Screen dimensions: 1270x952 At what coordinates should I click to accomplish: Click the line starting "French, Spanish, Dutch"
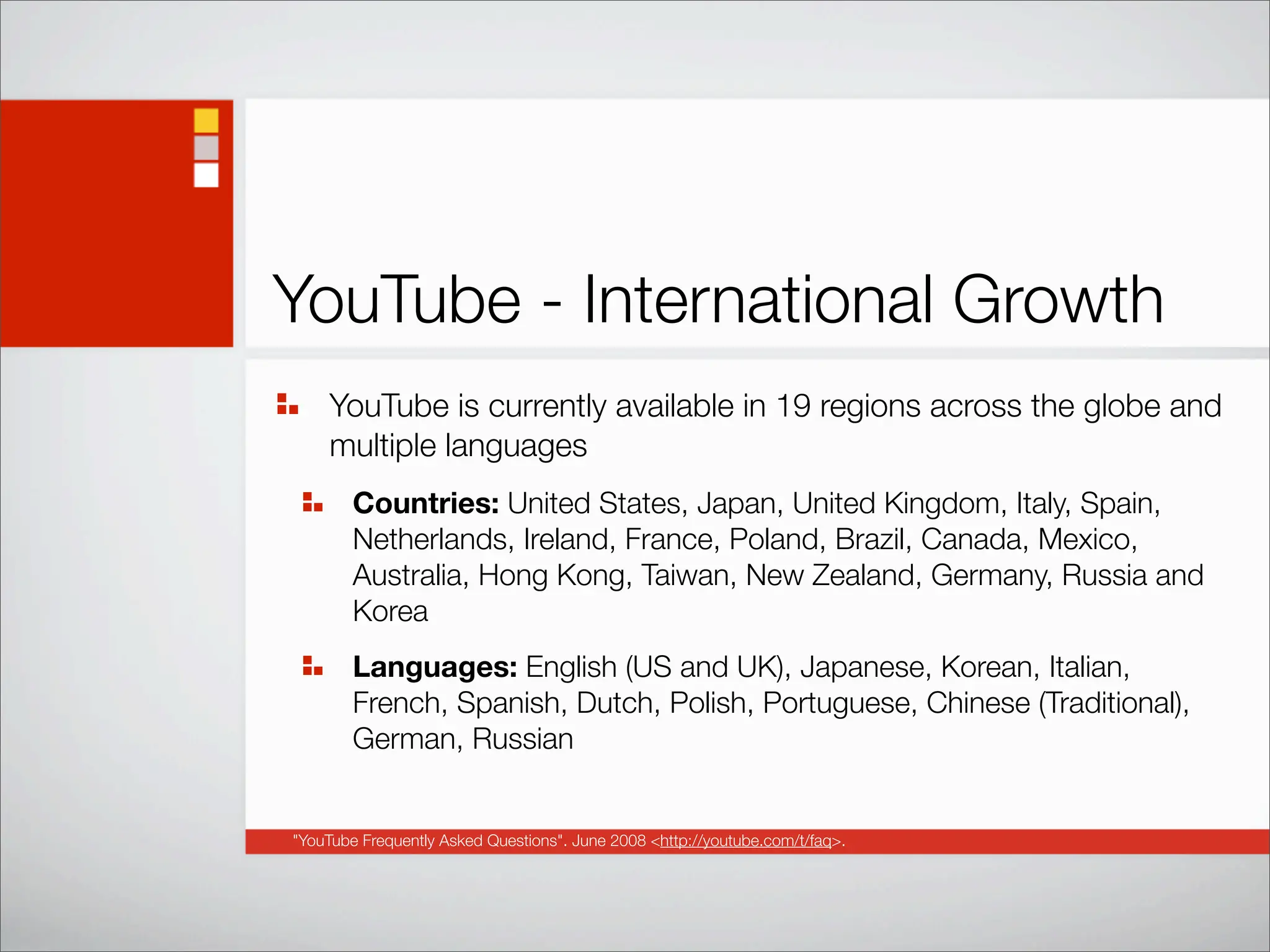771,703
